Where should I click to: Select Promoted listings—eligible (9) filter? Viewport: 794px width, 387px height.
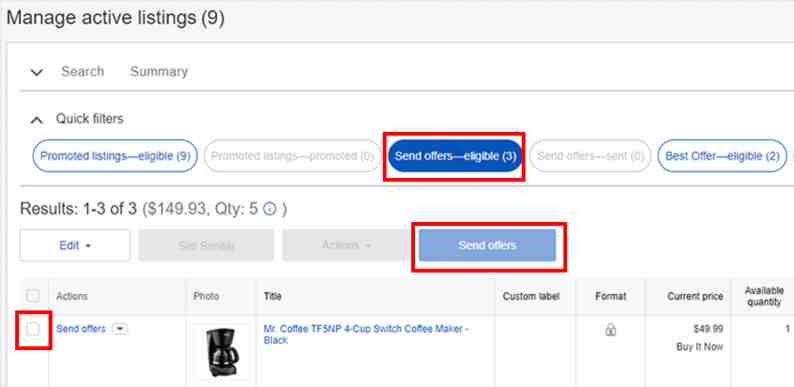115,156
